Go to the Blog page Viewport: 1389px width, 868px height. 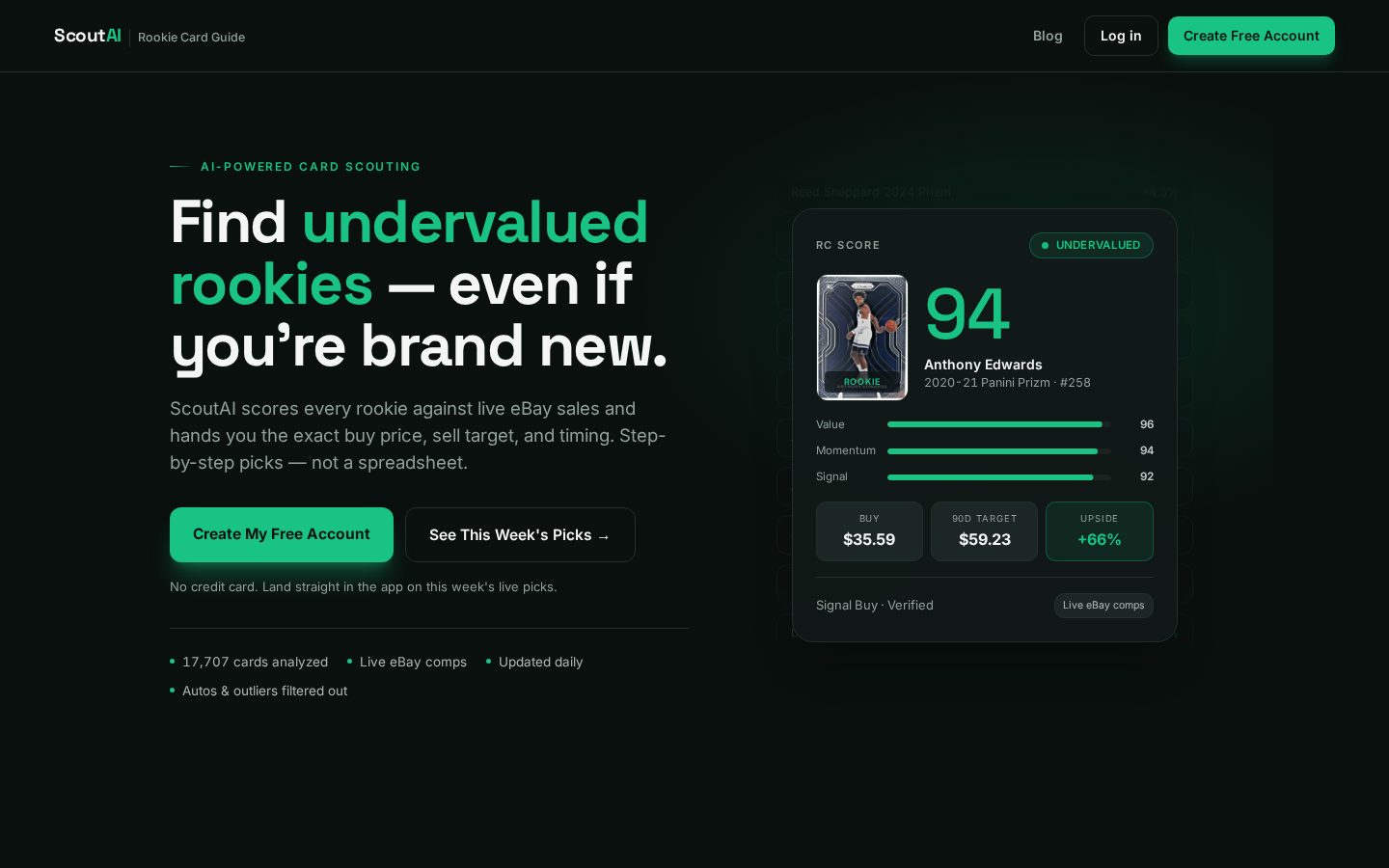click(x=1048, y=36)
